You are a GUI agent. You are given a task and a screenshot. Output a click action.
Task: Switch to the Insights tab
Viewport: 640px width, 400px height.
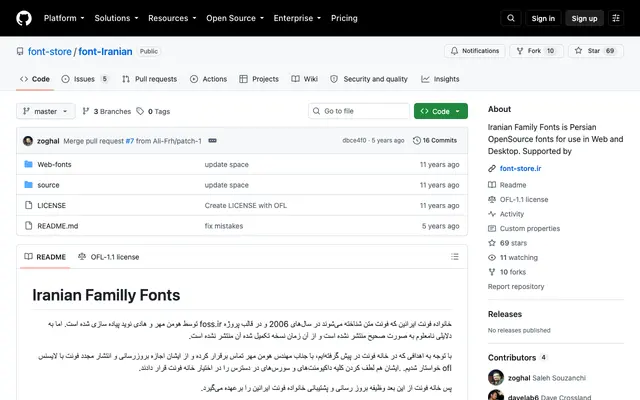[x=440, y=79]
